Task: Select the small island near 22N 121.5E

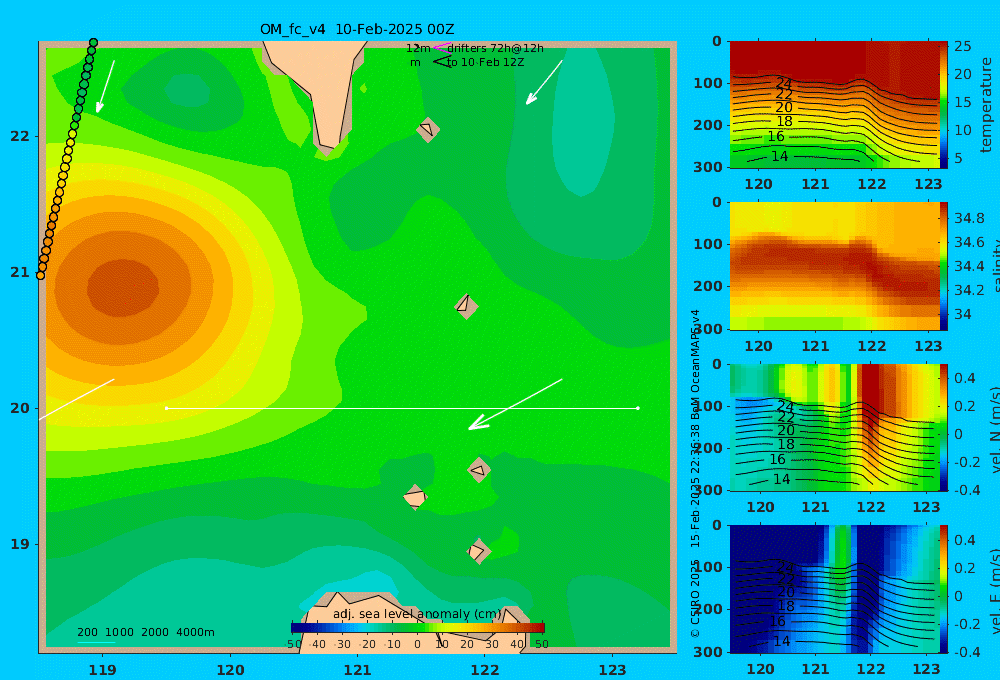Action: point(428,129)
